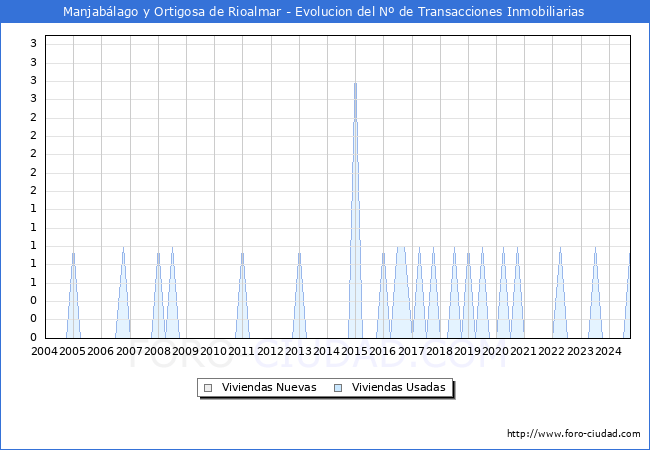650x450 pixels.
Task: Click the 2011 x-axis label
Action: (242, 351)
